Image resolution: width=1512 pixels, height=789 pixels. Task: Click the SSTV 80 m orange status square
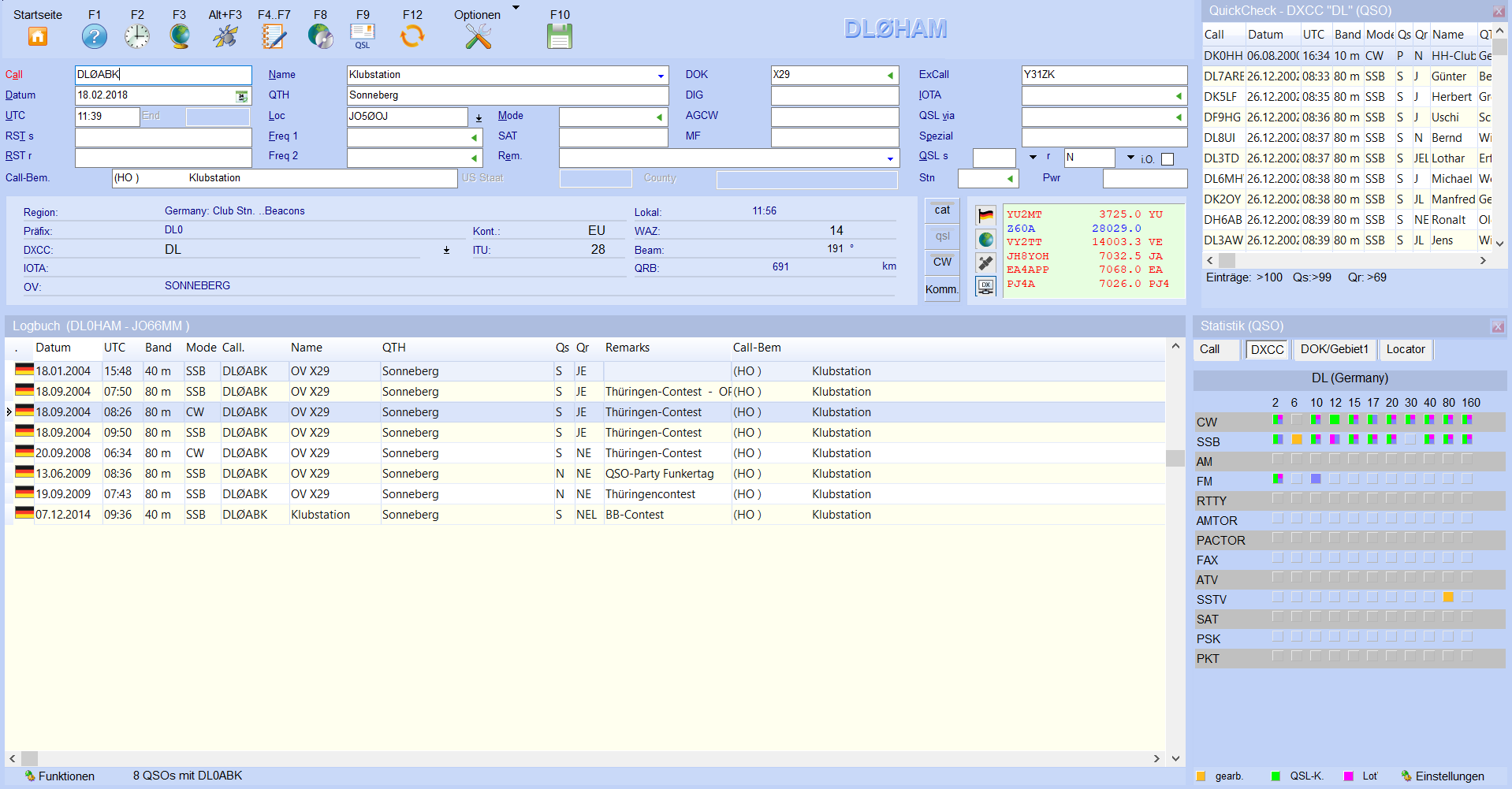tap(1448, 597)
